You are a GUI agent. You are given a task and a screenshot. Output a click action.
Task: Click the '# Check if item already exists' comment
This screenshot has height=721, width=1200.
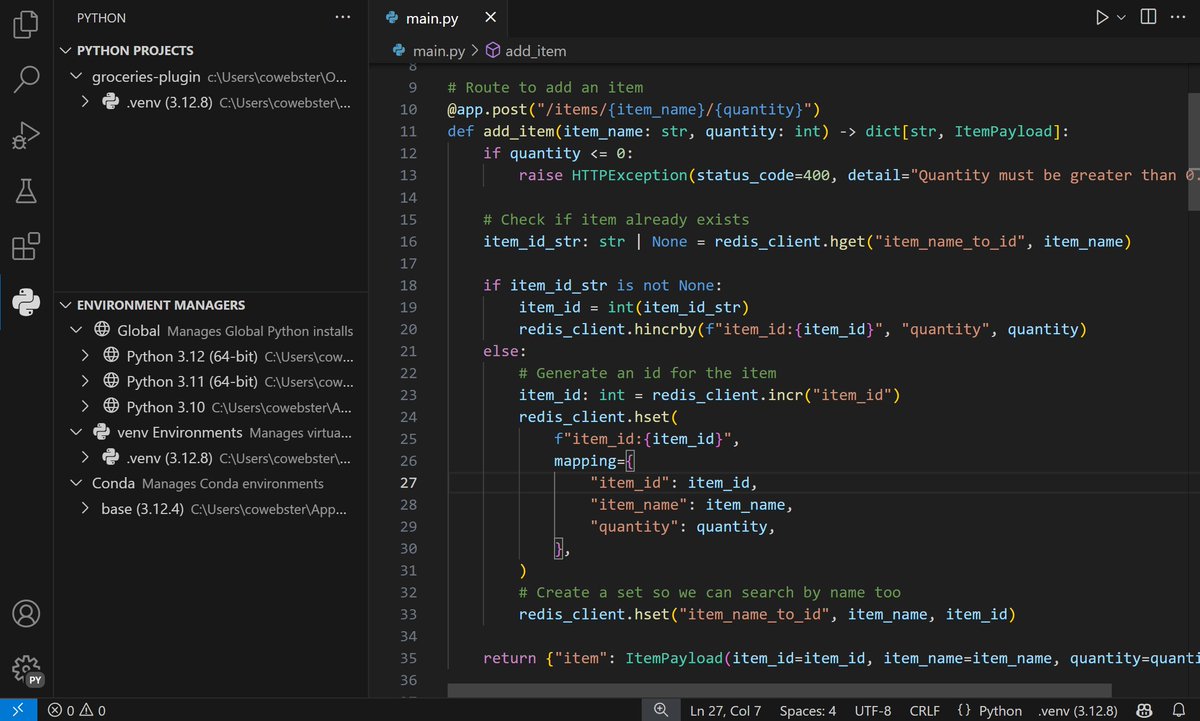[x=616, y=219]
